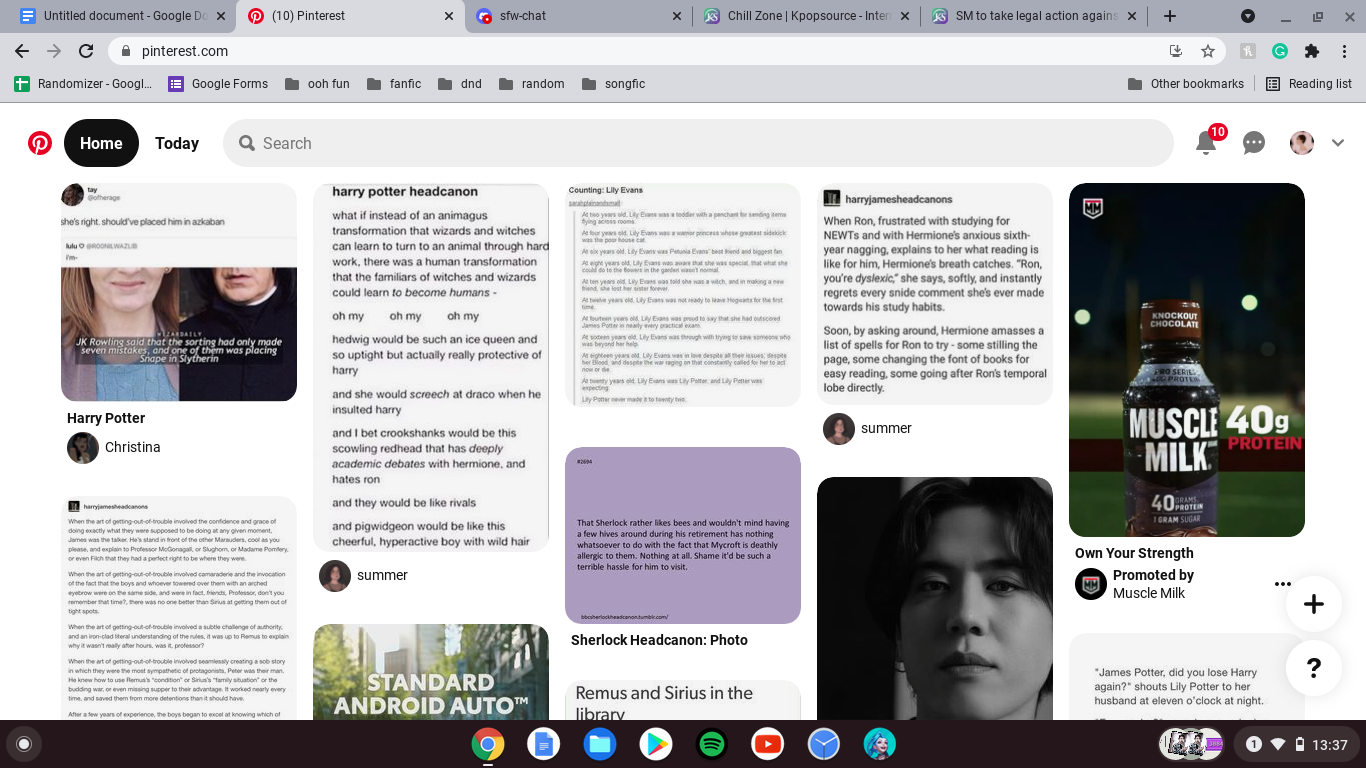Open the Ron dyslexic headcanon pin
The height and width of the screenshot is (768, 1366).
click(x=935, y=294)
